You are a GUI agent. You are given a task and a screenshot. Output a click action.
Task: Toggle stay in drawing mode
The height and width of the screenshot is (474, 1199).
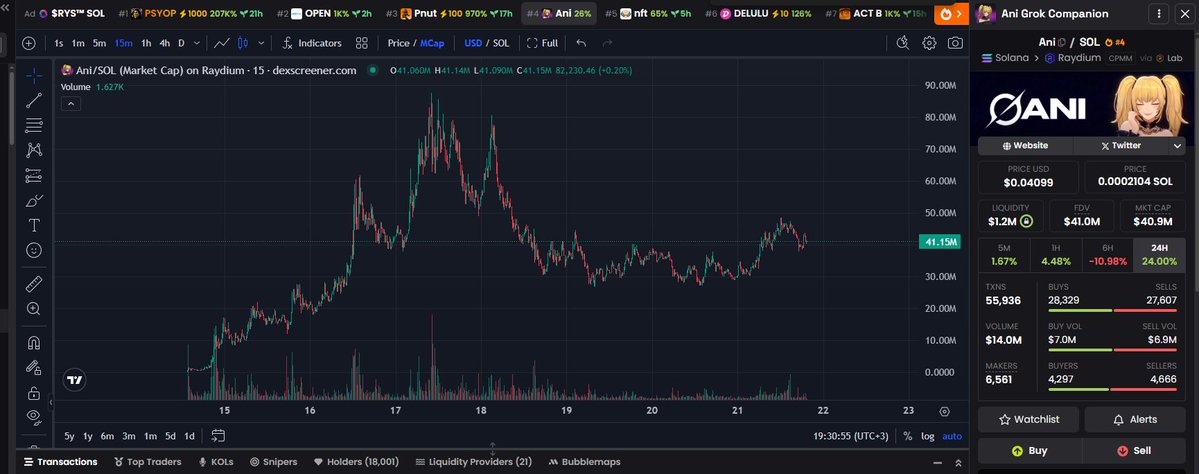pyautogui.click(x=34, y=368)
